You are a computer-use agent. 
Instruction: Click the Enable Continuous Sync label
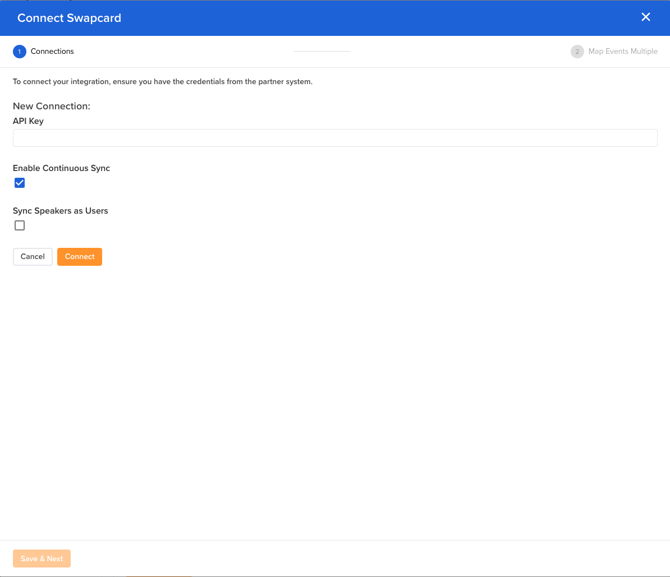pos(62,168)
